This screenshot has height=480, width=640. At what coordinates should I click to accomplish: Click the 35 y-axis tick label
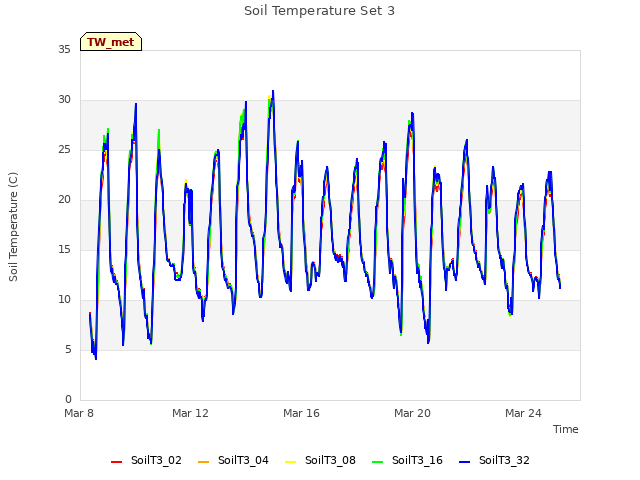[x=64, y=50]
